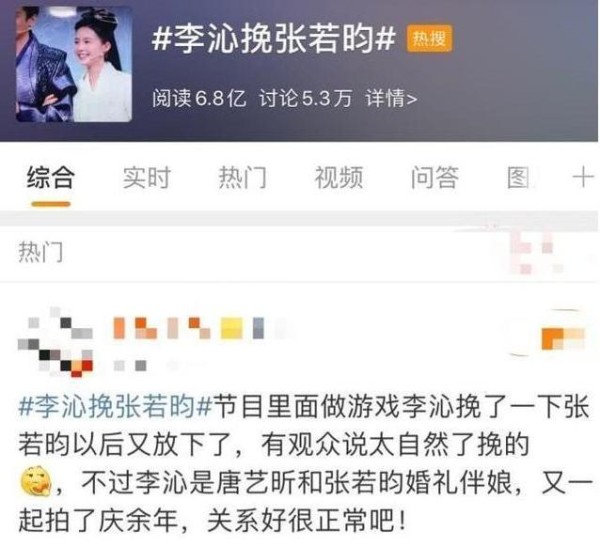
Task: Open the main #李沁挽张若昀# topic title
Action: pos(274,38)
